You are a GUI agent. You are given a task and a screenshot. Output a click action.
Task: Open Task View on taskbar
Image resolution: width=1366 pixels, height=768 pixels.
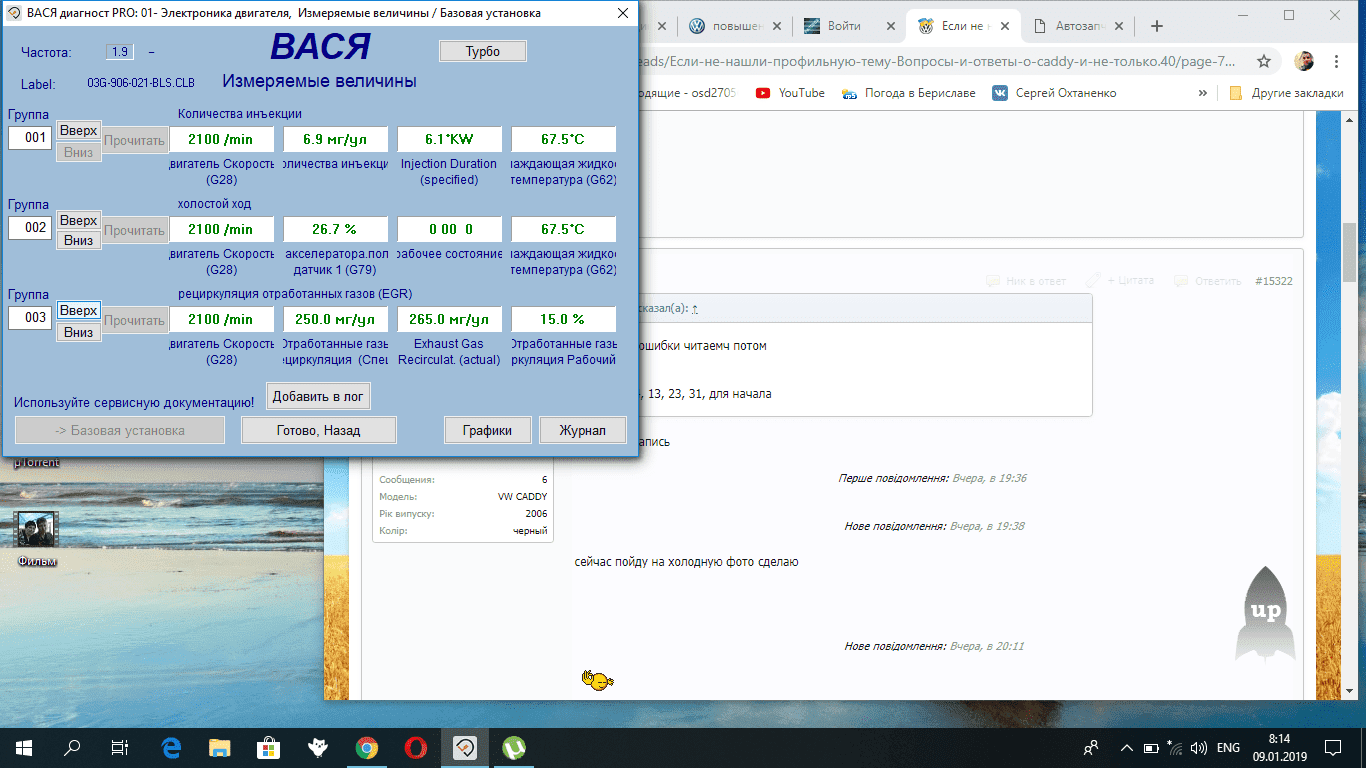[x=120, y=747]
